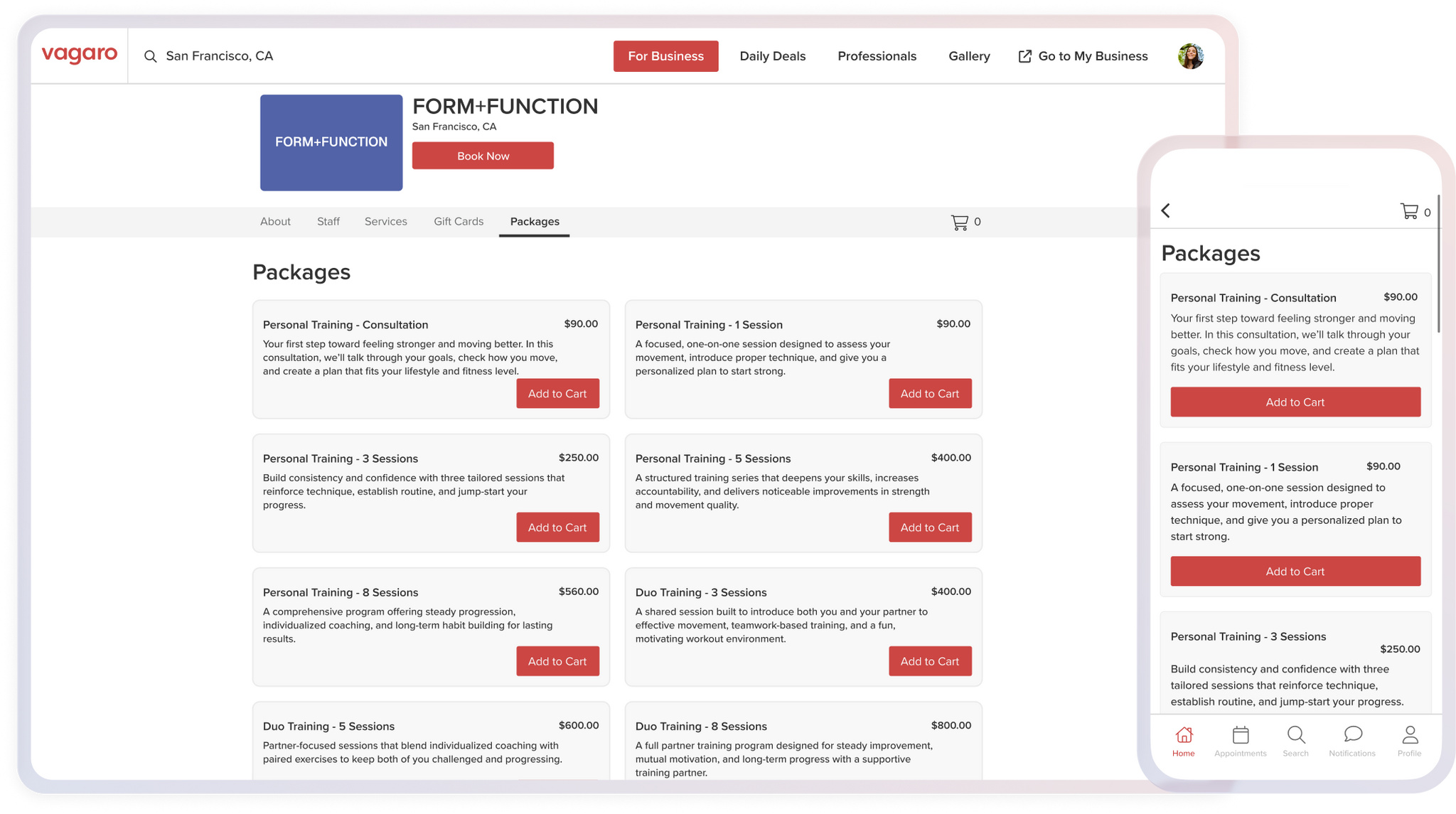
Task: Click the Go to My Business link
Action: tap(1093, 56)
